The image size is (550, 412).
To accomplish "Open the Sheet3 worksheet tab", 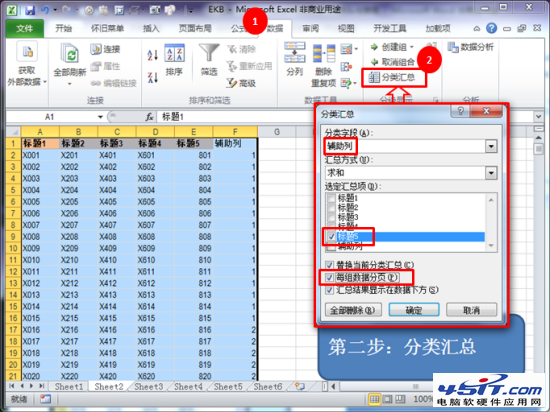I will click(x=149, y=387).
